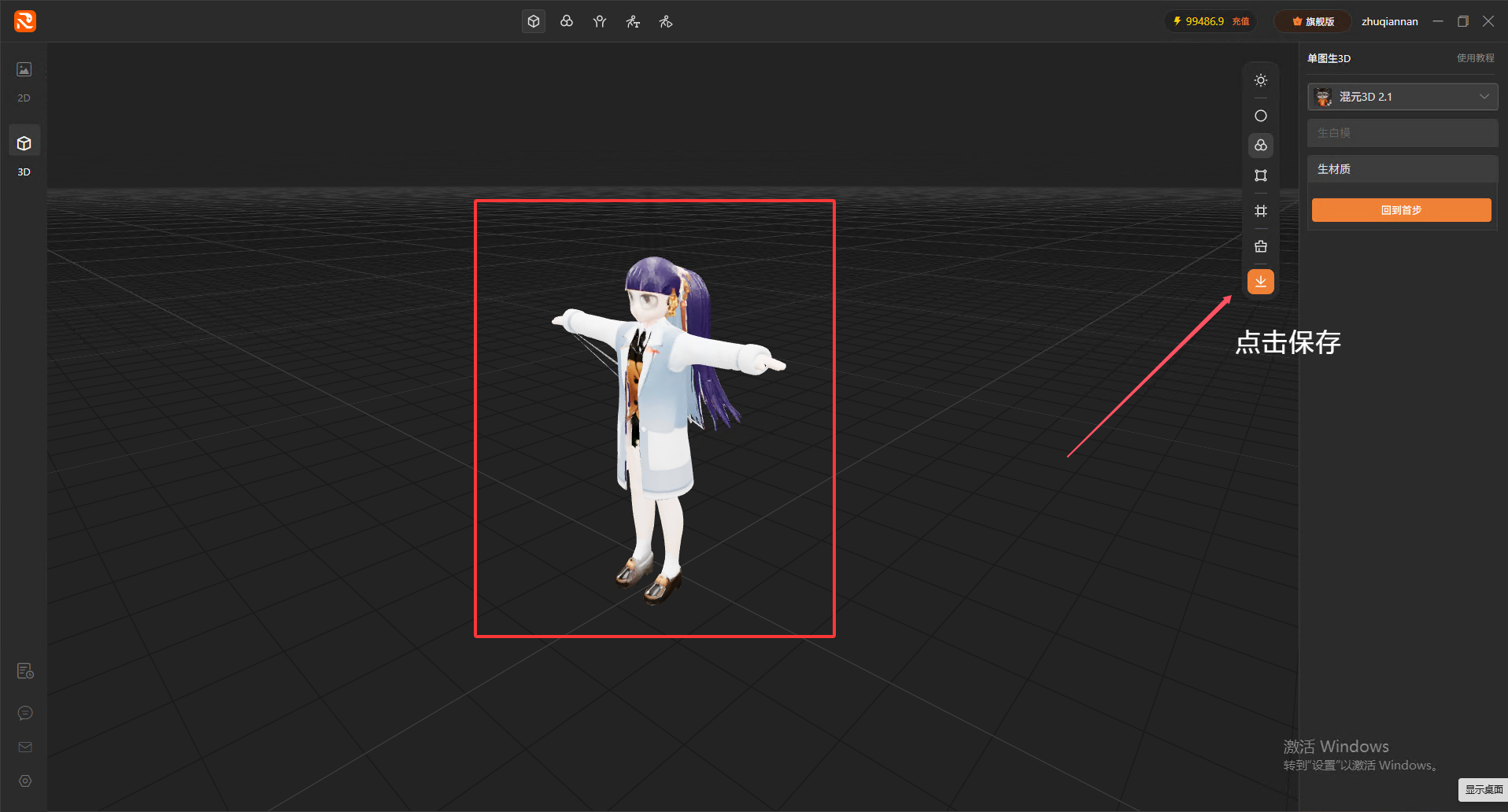
Task: Click the orange app logo
Action: (25, 21)
